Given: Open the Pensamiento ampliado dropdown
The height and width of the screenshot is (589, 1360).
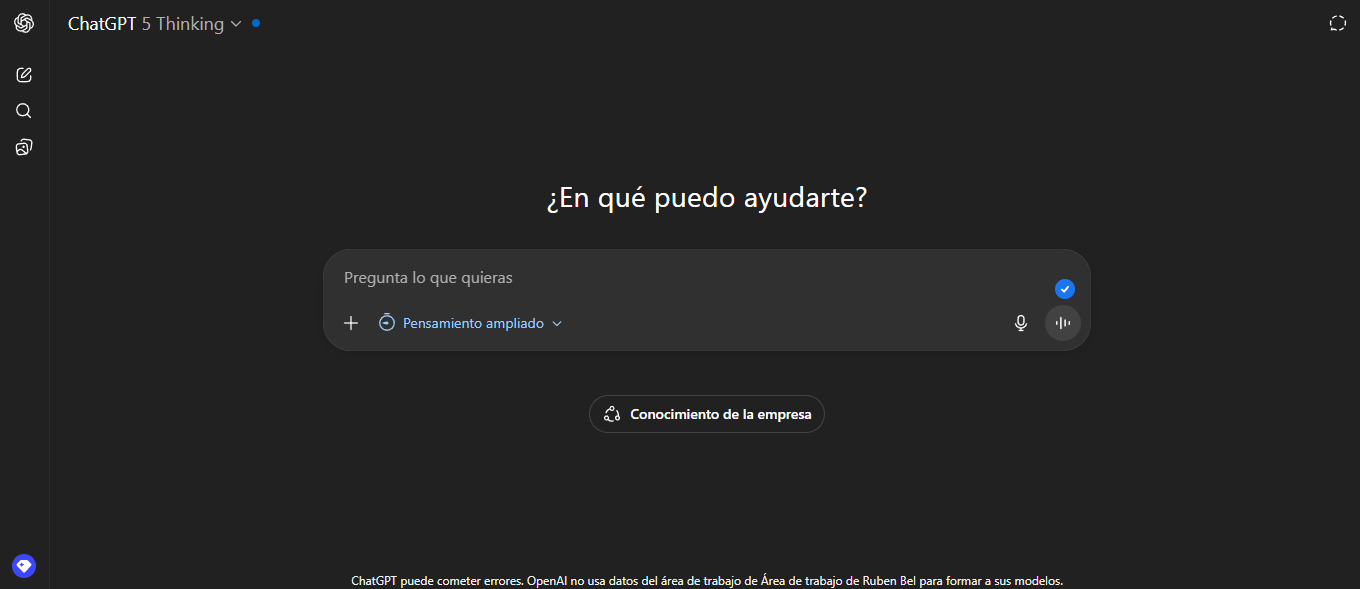Looking at the screenshot, I should (x=472, y=323).
